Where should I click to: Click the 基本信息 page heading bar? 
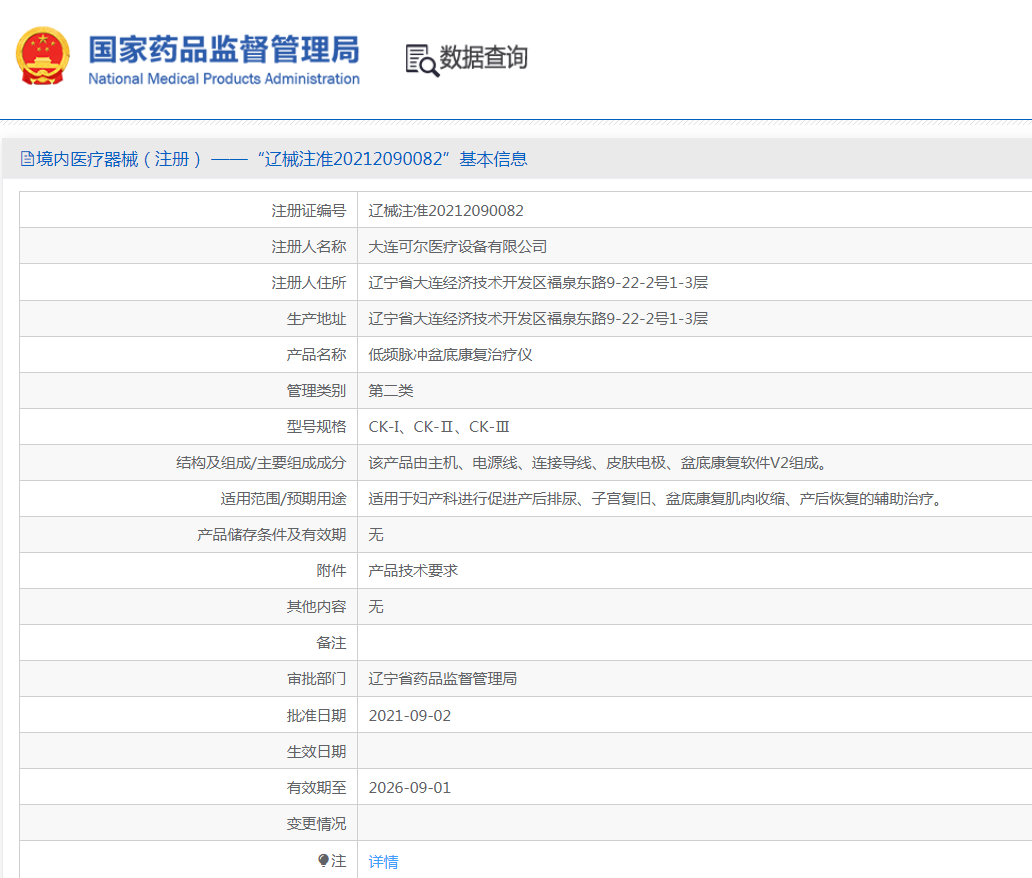pos(400,158)
